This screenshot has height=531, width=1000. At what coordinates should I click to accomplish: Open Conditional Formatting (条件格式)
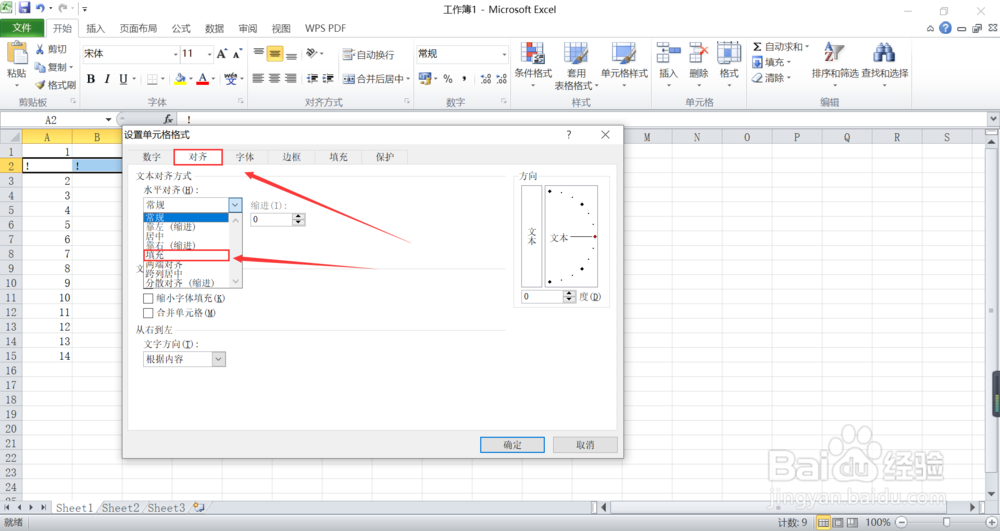pyautogui.click(x=533, y=65)
